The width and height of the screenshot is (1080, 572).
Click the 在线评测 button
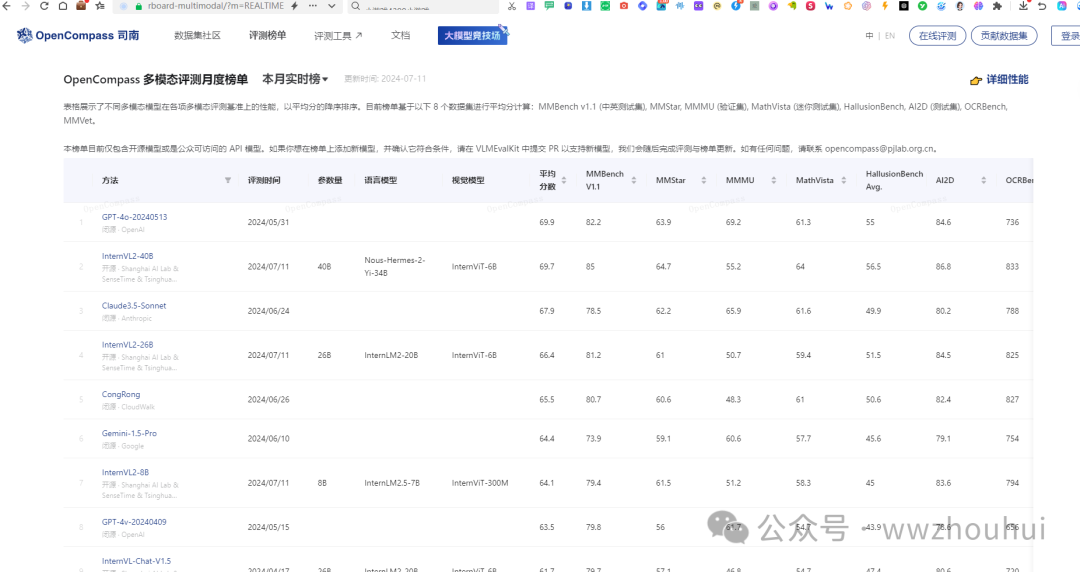coord(937,36)
